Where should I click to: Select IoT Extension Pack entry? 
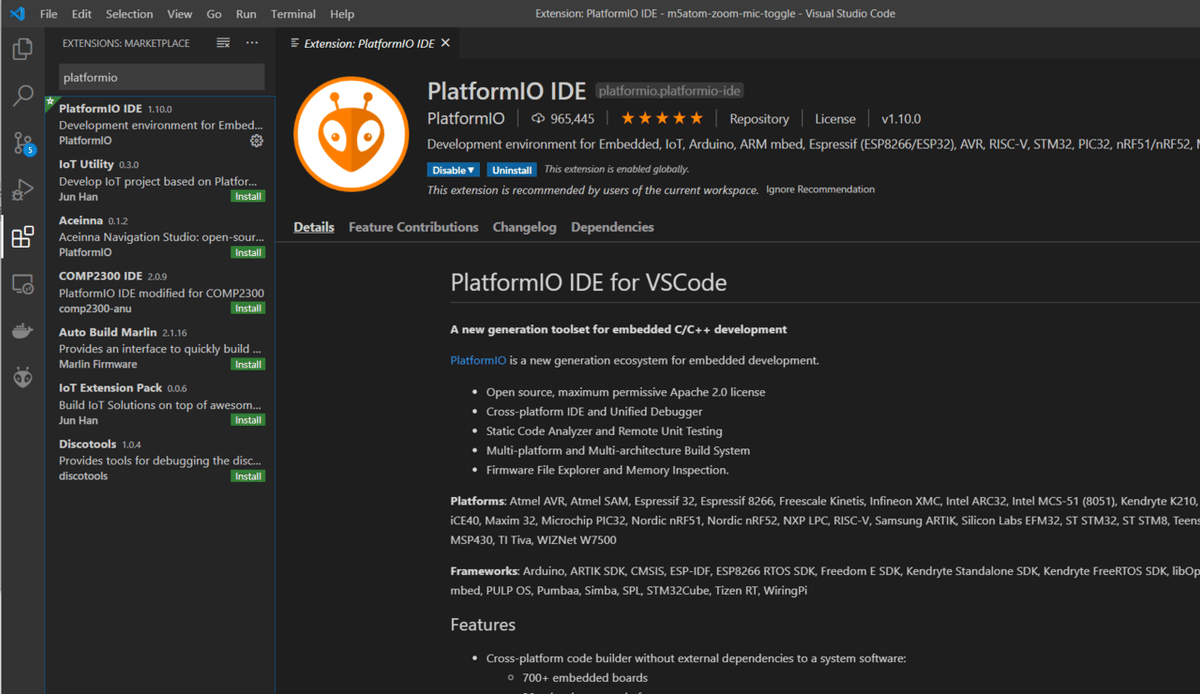click(160, 404)
